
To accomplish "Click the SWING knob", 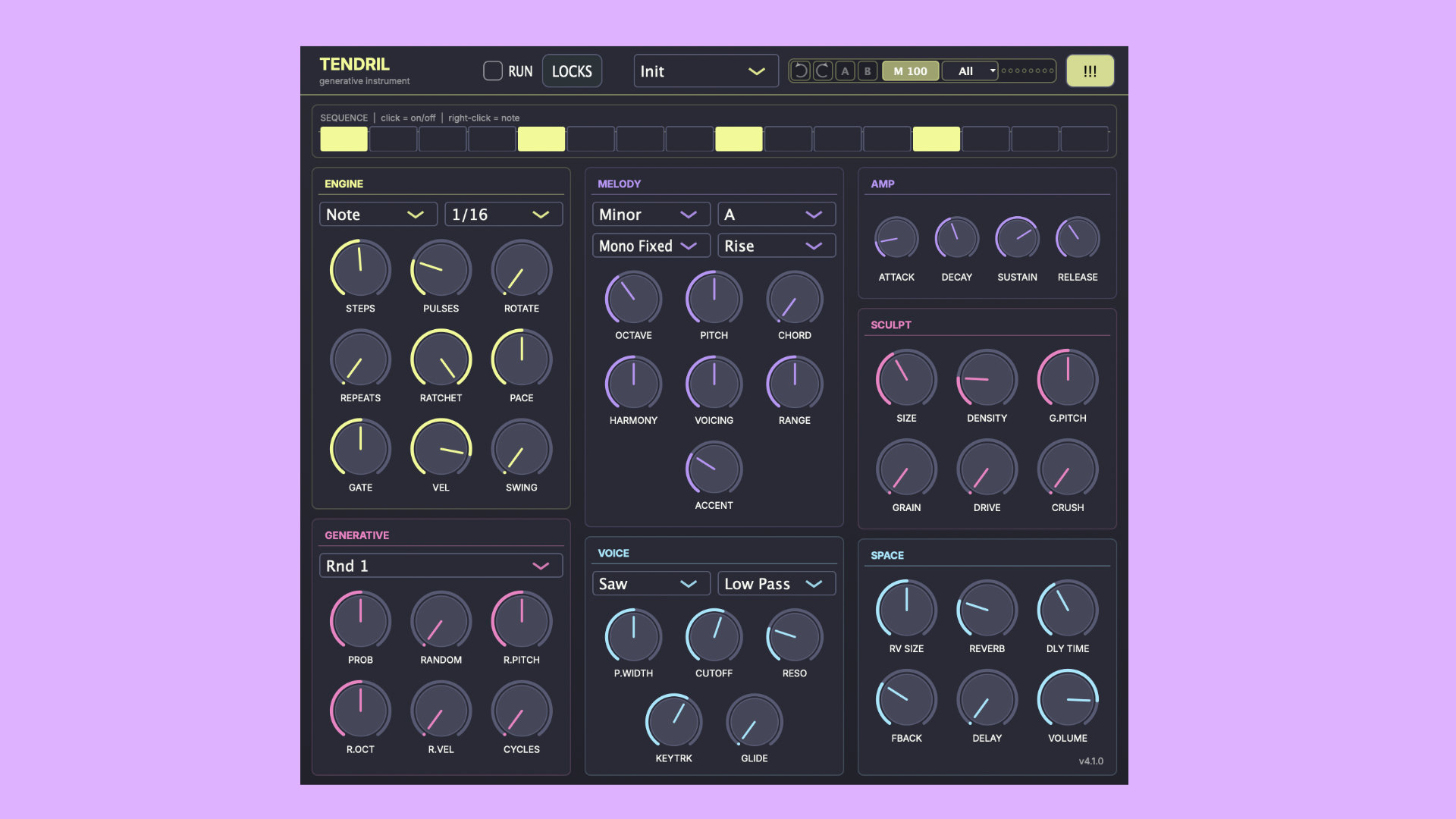I will 522,448.
